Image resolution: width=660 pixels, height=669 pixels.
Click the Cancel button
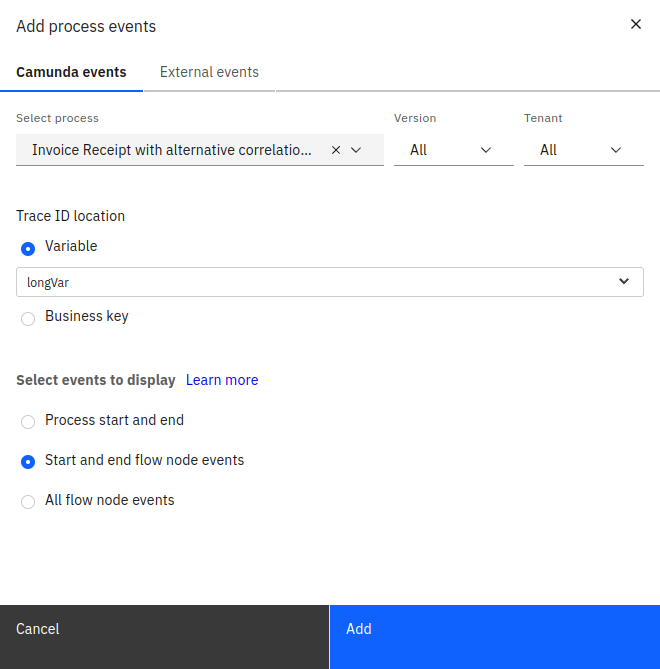164,629
